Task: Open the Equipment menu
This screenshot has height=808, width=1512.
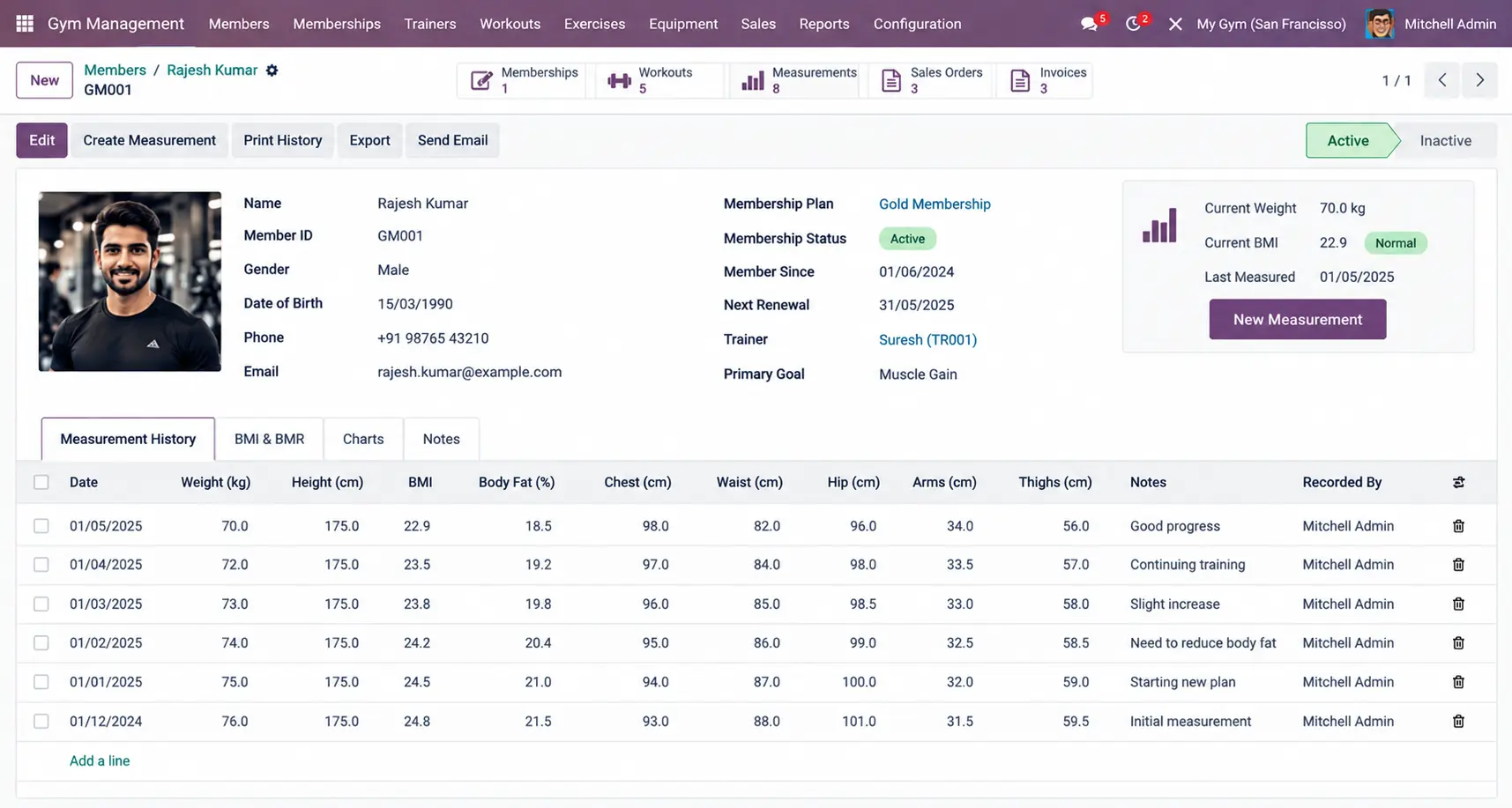Action: [x=683, y=24]
